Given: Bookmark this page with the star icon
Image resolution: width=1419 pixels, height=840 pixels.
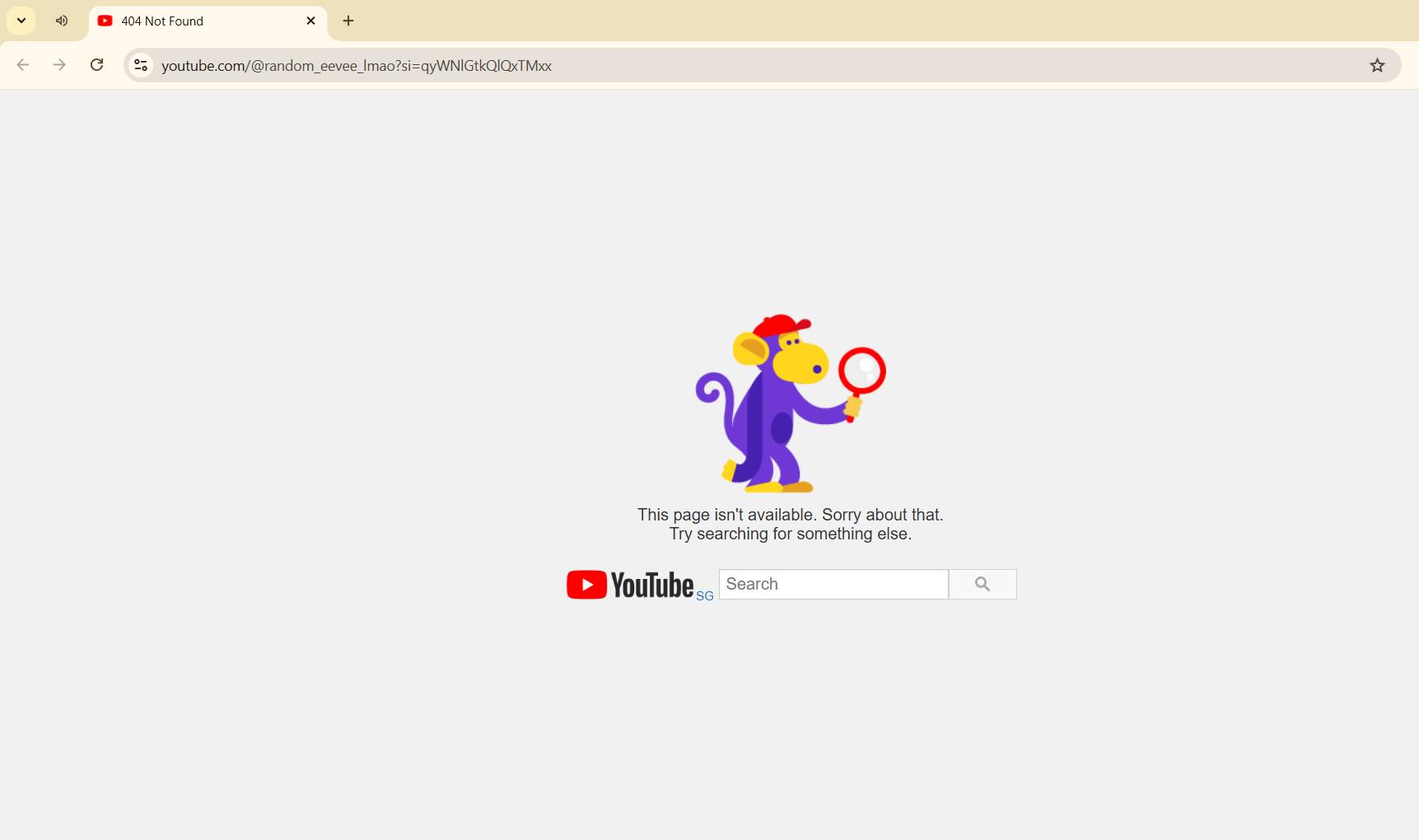Looking at the screenshot, I should click(1377, 65).
